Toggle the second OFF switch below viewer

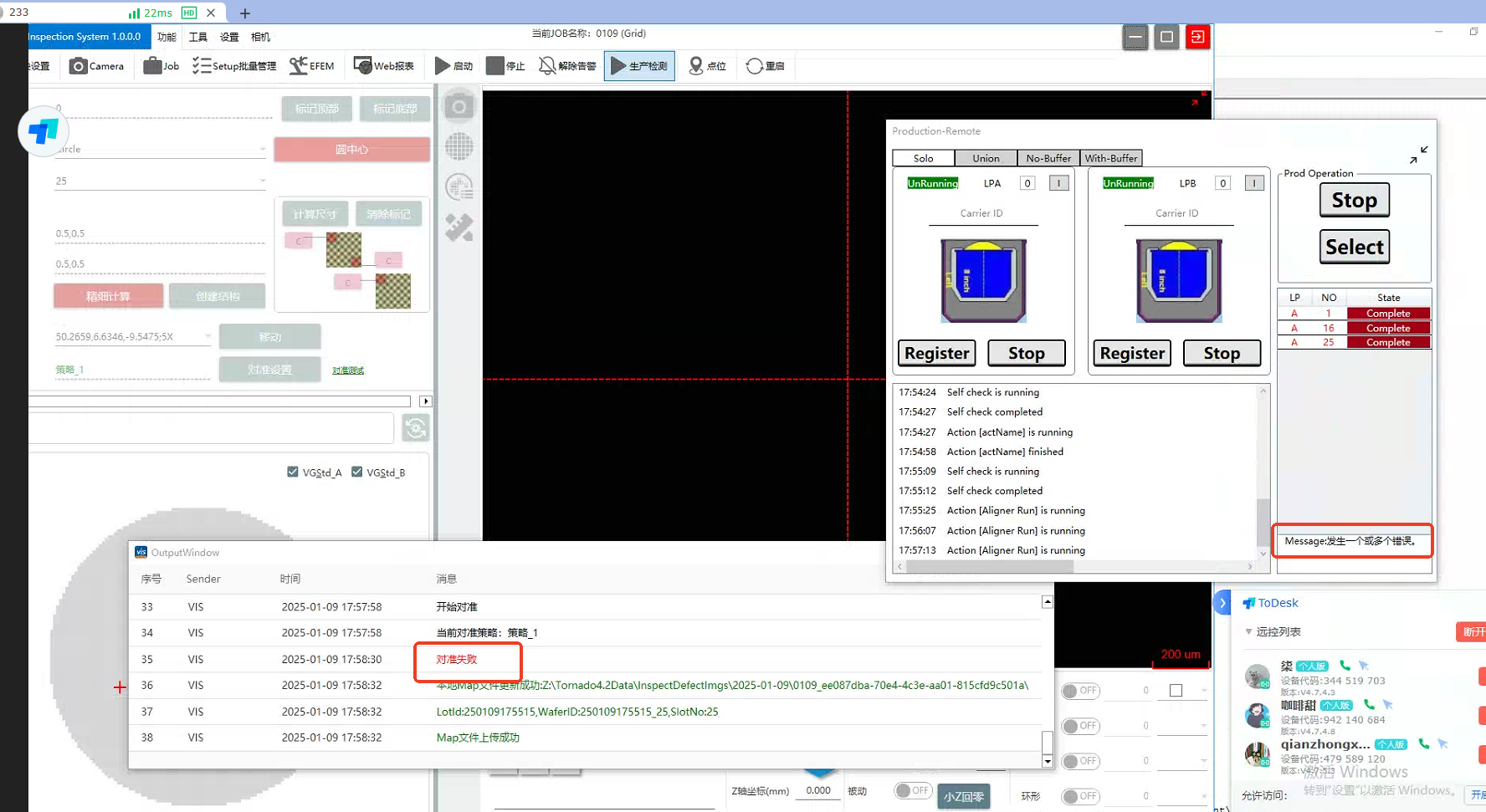click(1080, 726)
